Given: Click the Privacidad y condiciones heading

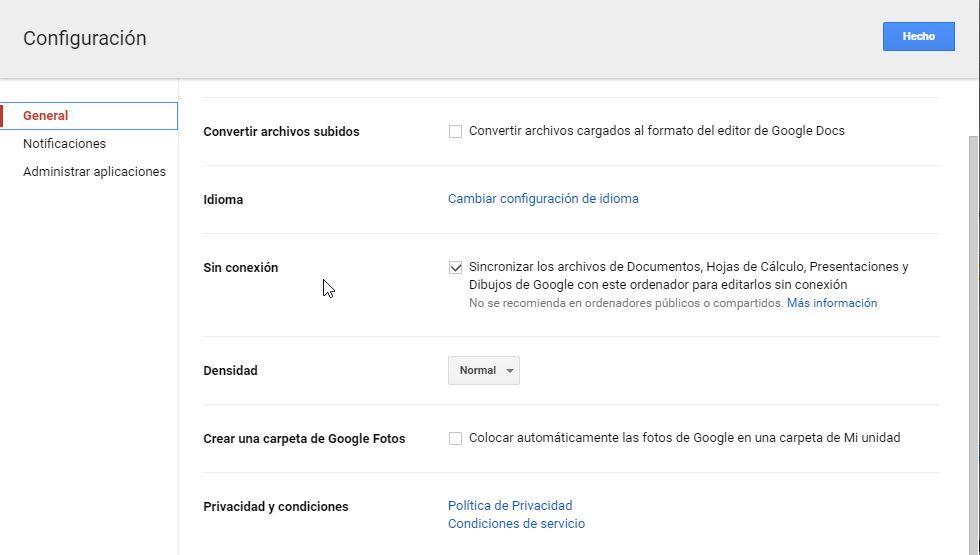Looking at the screenshot, I should [276, 507].
